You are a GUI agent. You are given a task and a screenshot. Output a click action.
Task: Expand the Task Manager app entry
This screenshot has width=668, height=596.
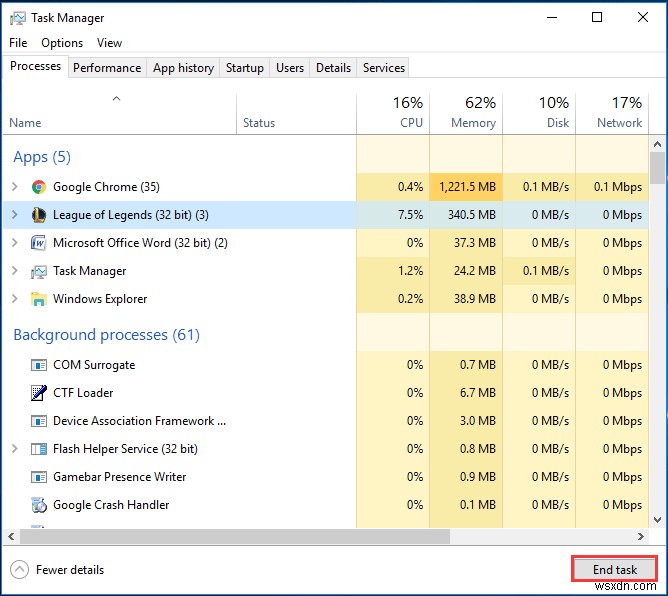click(x=15, y=271)
